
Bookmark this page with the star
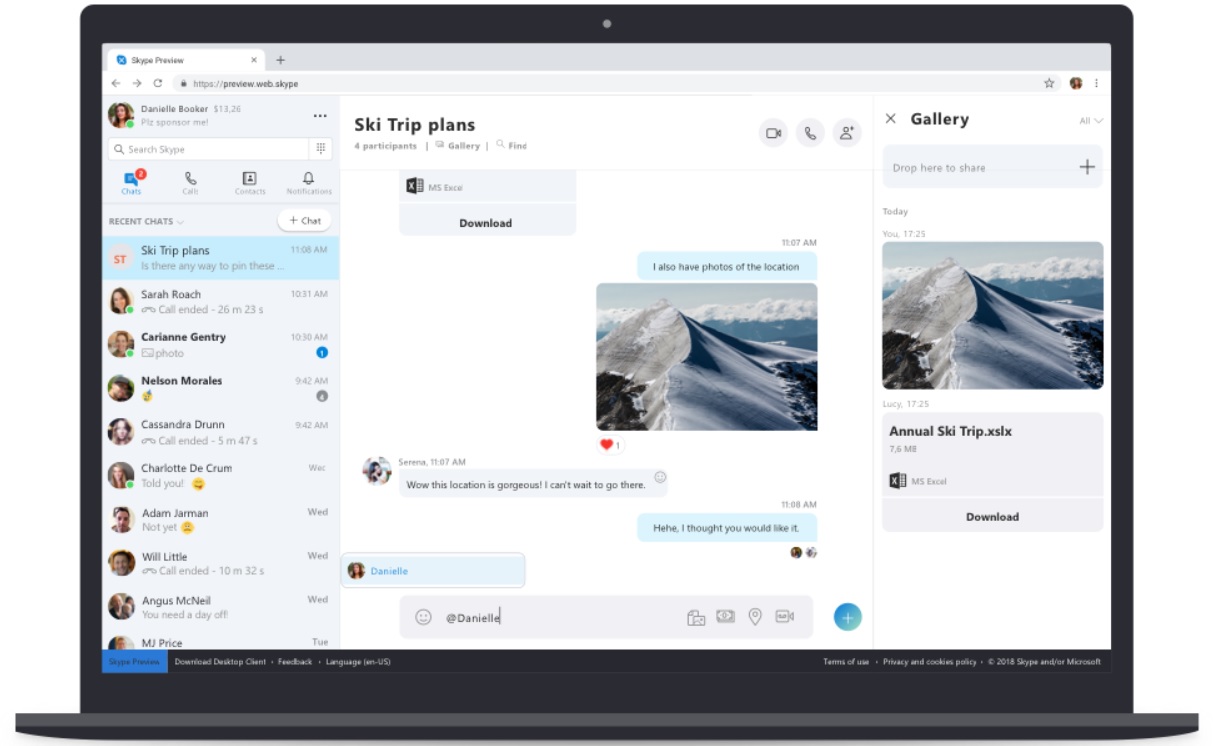[x=1049, y=84]
